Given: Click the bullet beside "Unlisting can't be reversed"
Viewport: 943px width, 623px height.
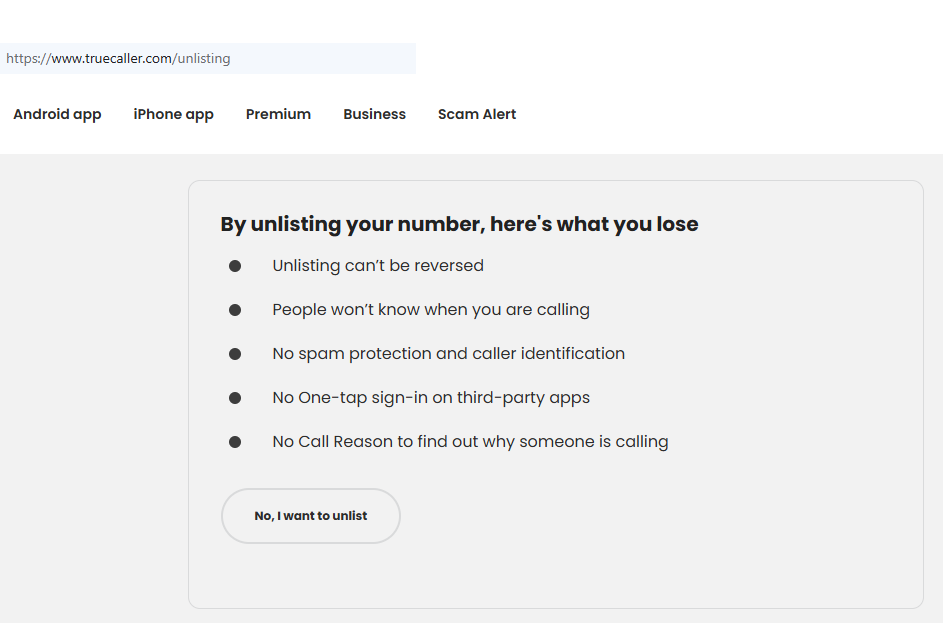Looking at the screenshot, I should 235,266.
